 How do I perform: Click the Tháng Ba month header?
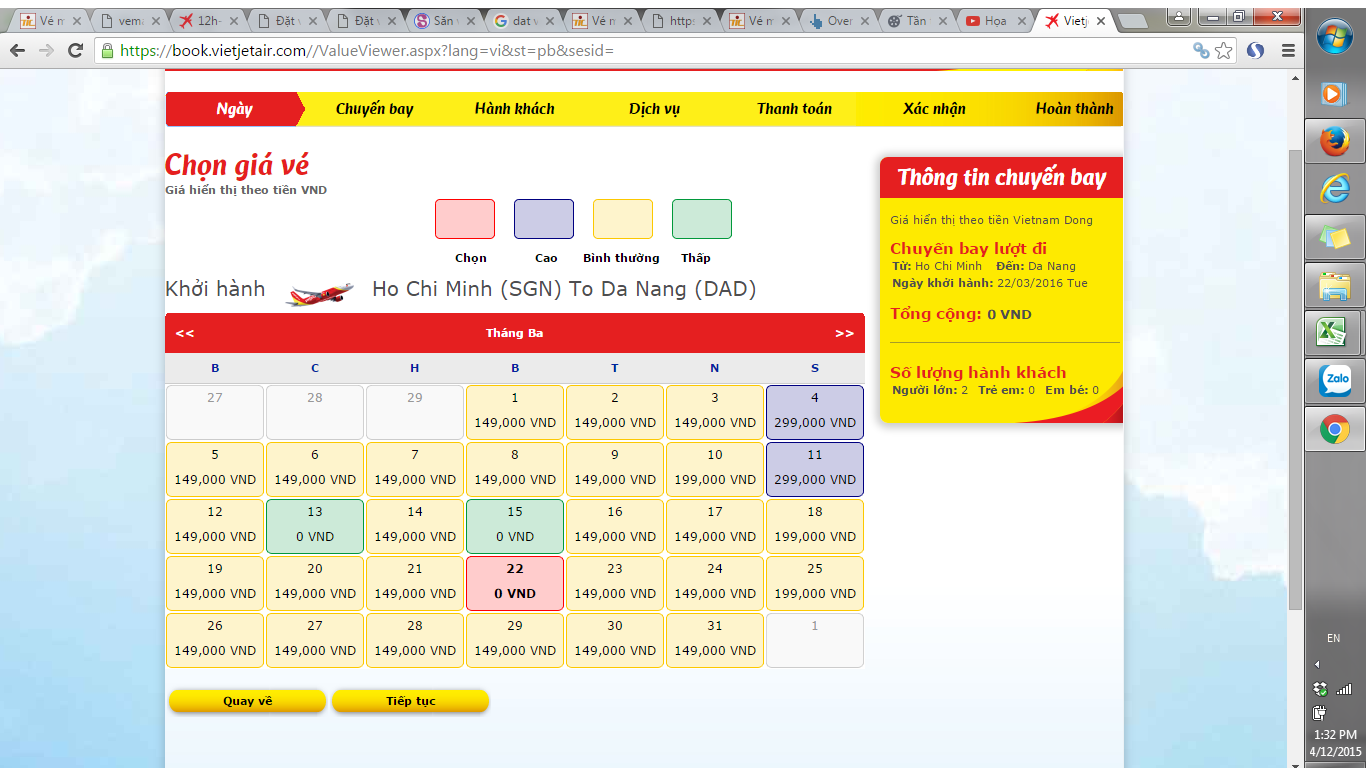[x=514, y=333]
